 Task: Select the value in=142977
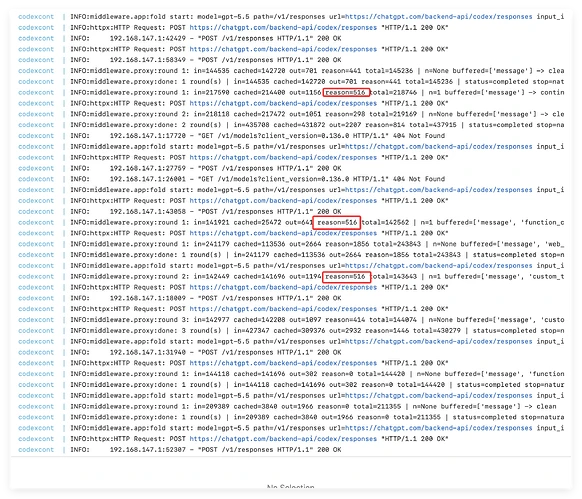click(212, 320)
